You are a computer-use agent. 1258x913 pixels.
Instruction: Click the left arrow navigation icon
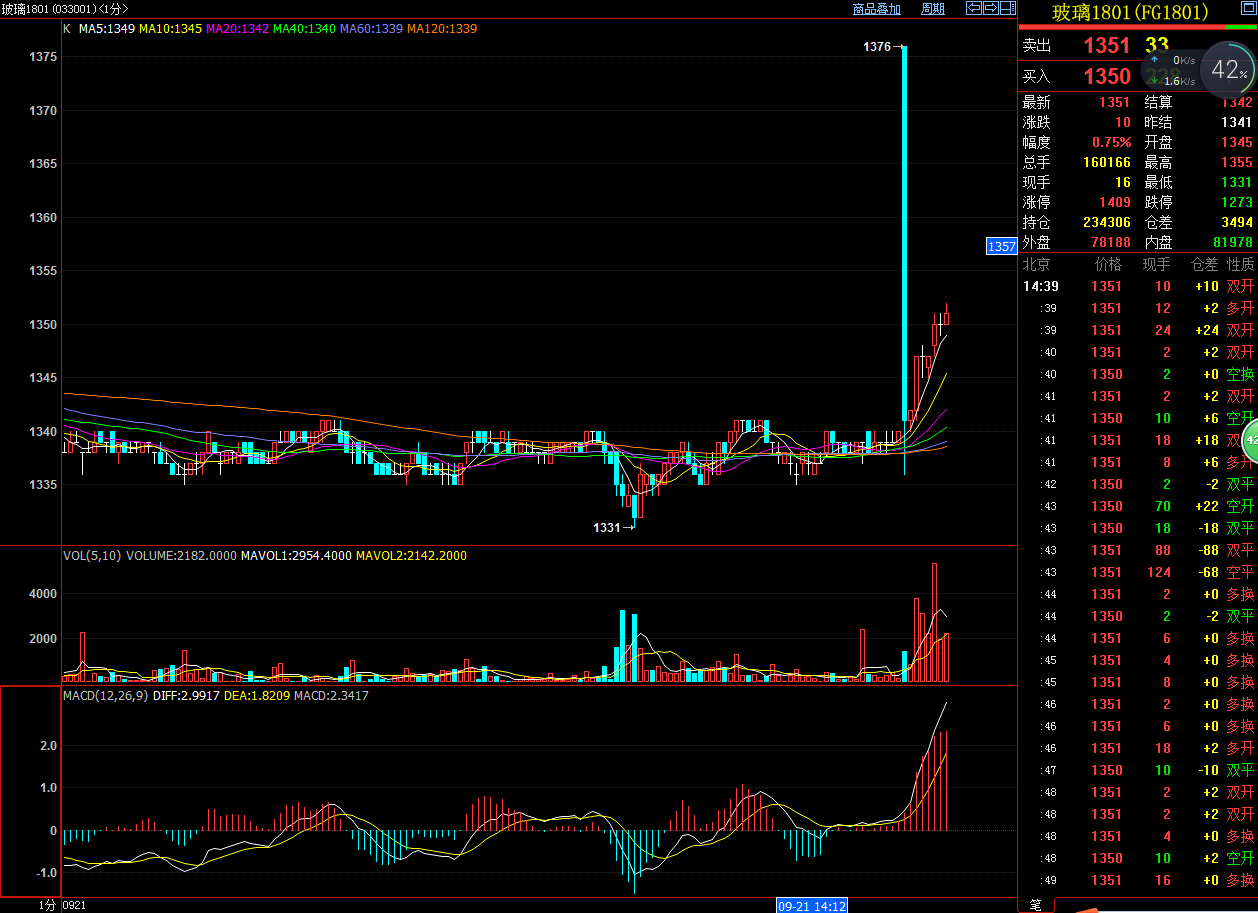973,9
